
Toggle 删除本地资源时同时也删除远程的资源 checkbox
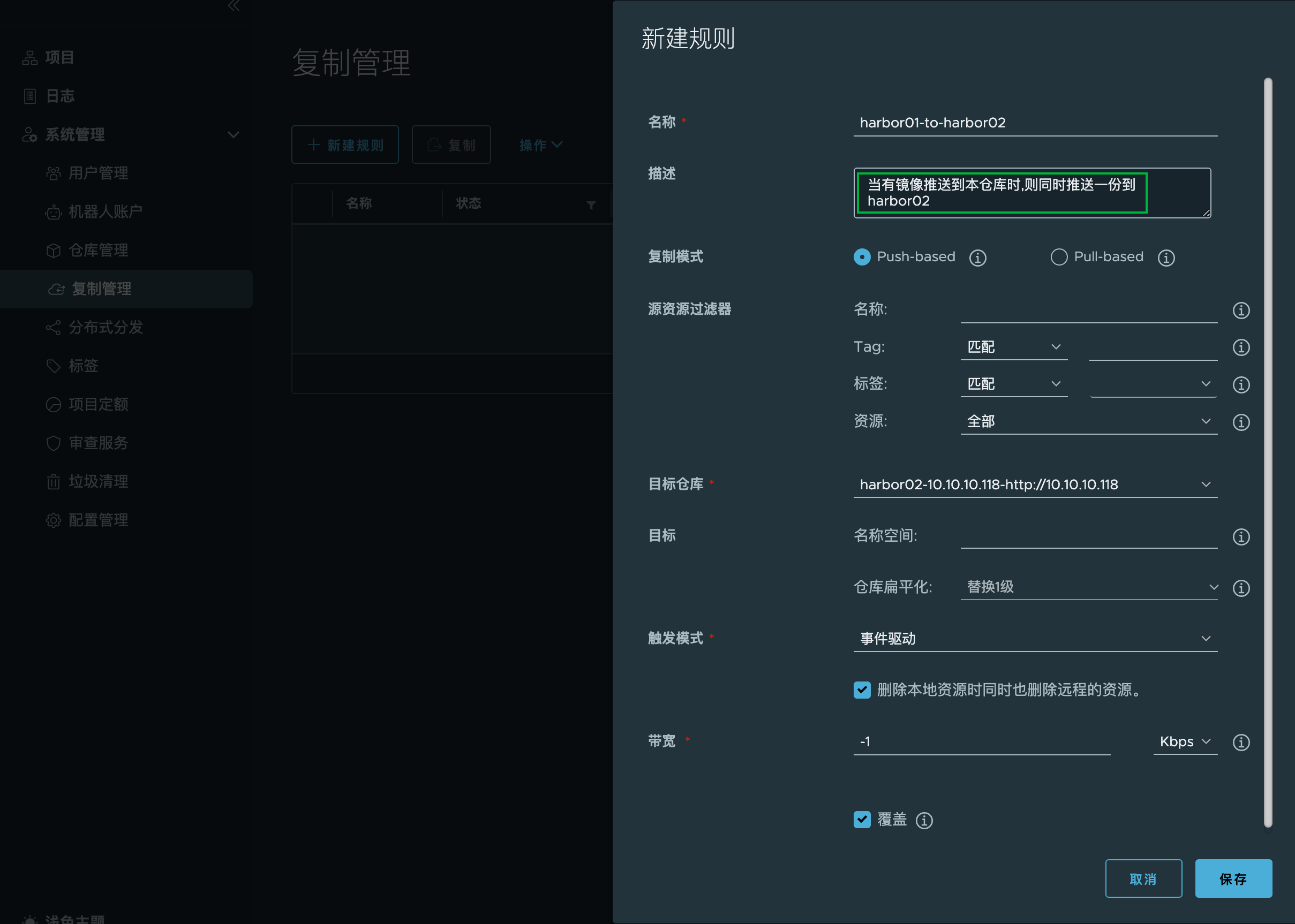pyautogui.click(x=862, y=690)
